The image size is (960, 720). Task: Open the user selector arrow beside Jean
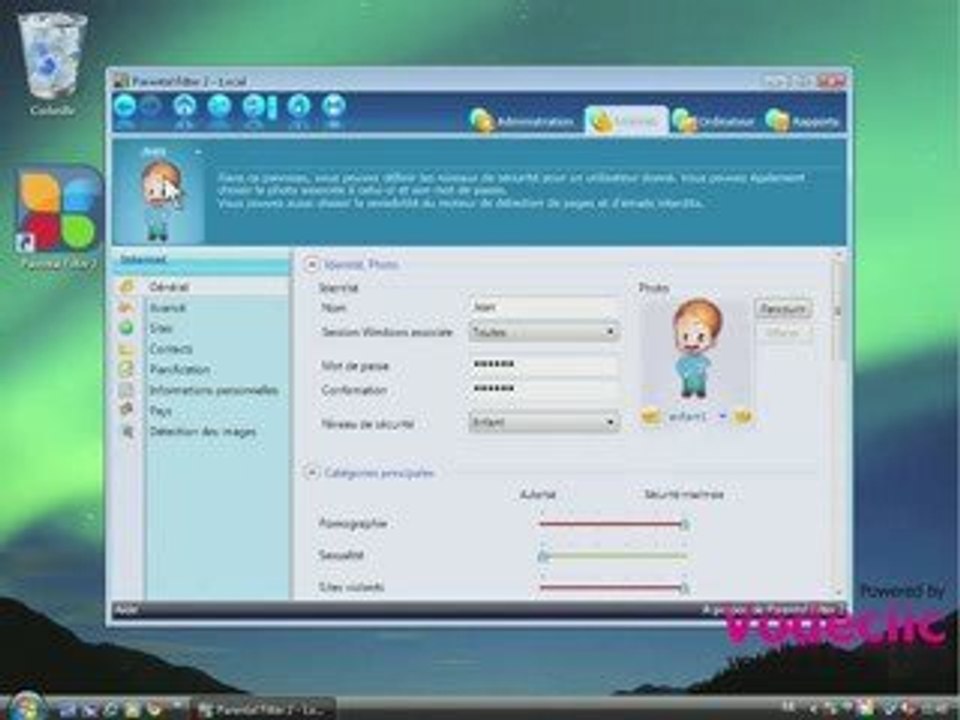click(x=198, y=151)
